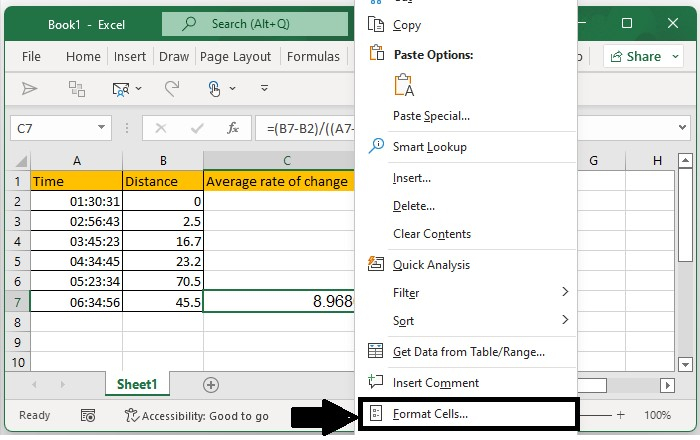This screenshot has width=700, height=440.
Task: Open the Customize Quick Access Toolbar dropdown
Action: 264,88
